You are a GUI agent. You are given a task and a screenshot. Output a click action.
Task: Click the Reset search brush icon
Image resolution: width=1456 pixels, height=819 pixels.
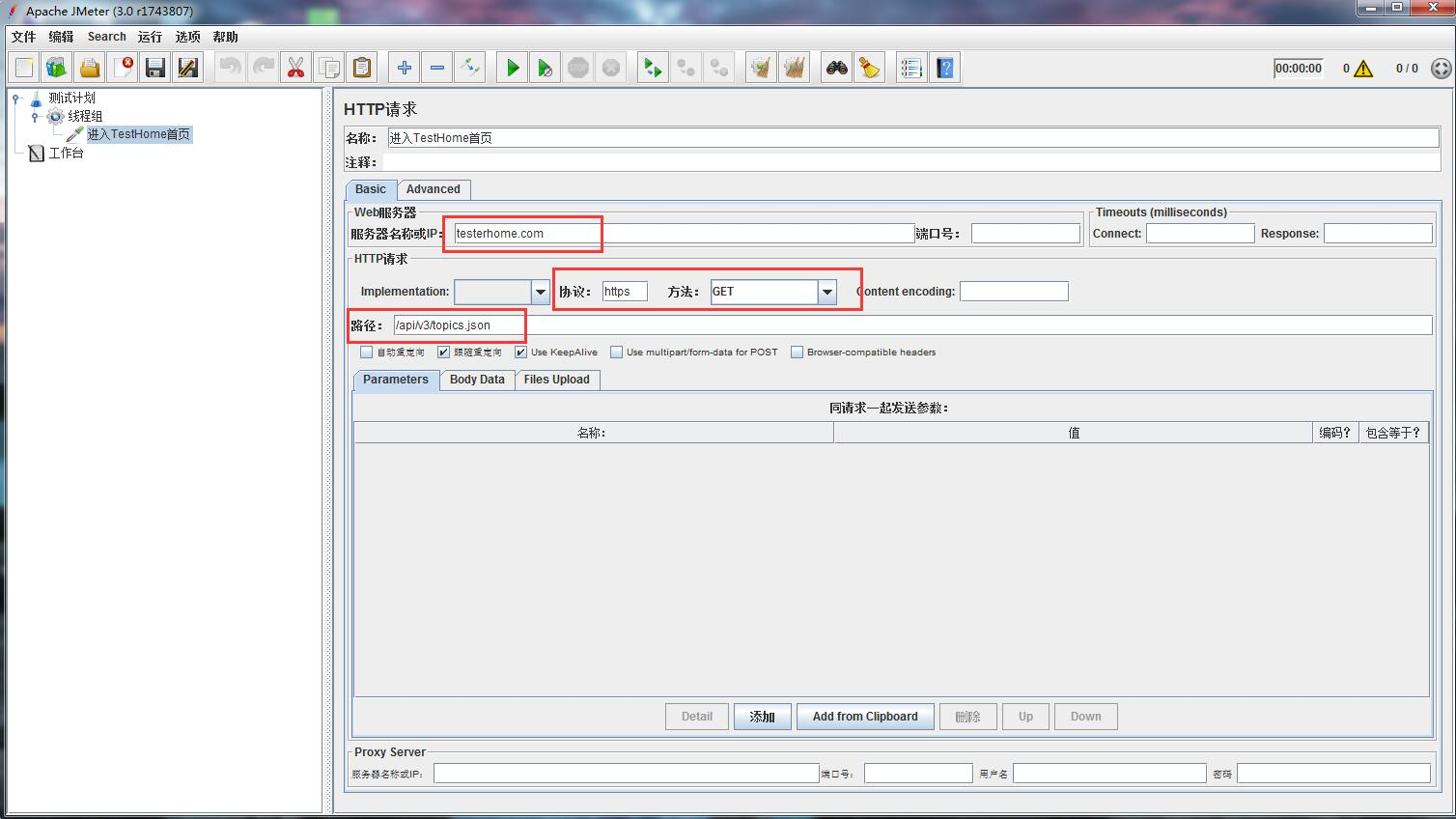(870, 68)
